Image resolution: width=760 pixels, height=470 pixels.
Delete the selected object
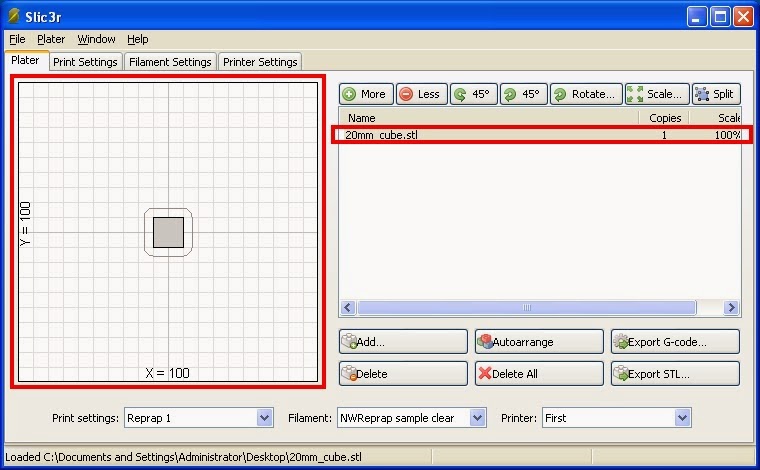tap(403, 374)
